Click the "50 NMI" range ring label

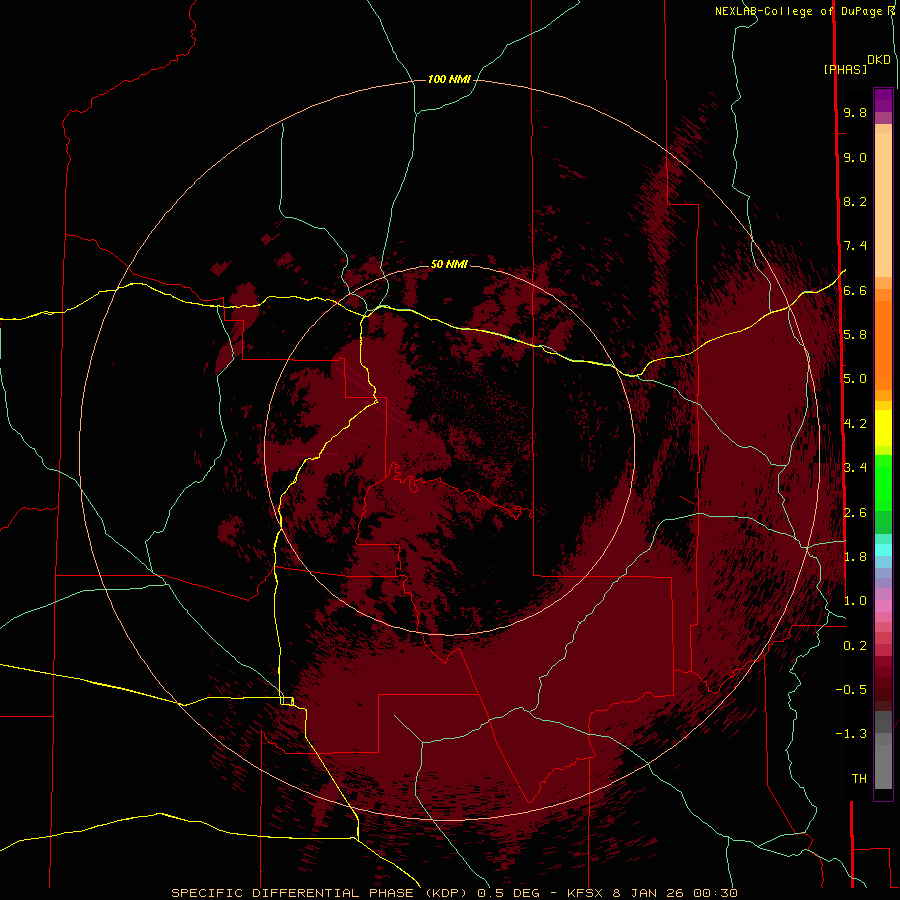point(449,264)
